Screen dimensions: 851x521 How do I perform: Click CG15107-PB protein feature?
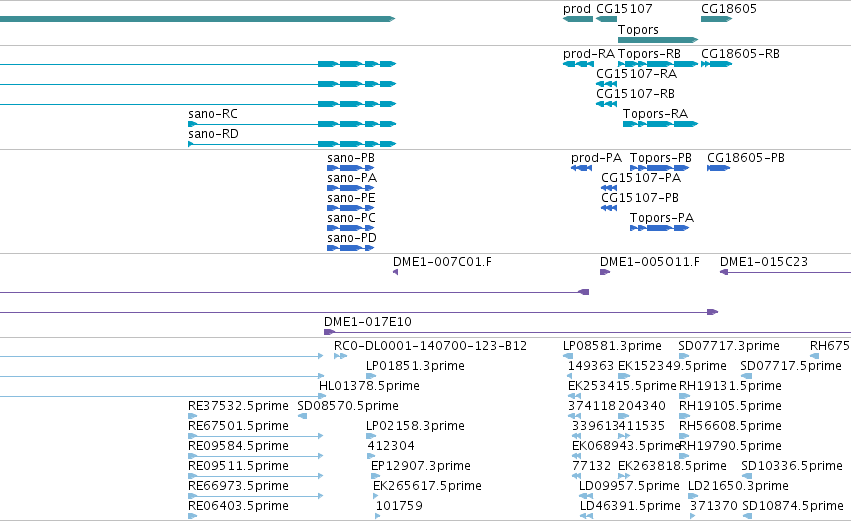[x=609, y=208]
